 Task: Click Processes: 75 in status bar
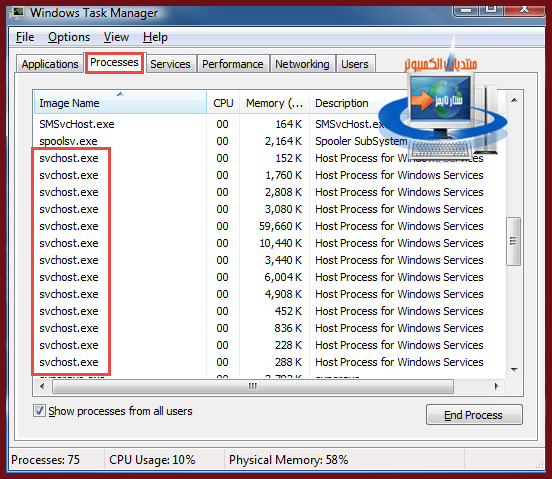(x=45, y=460)
